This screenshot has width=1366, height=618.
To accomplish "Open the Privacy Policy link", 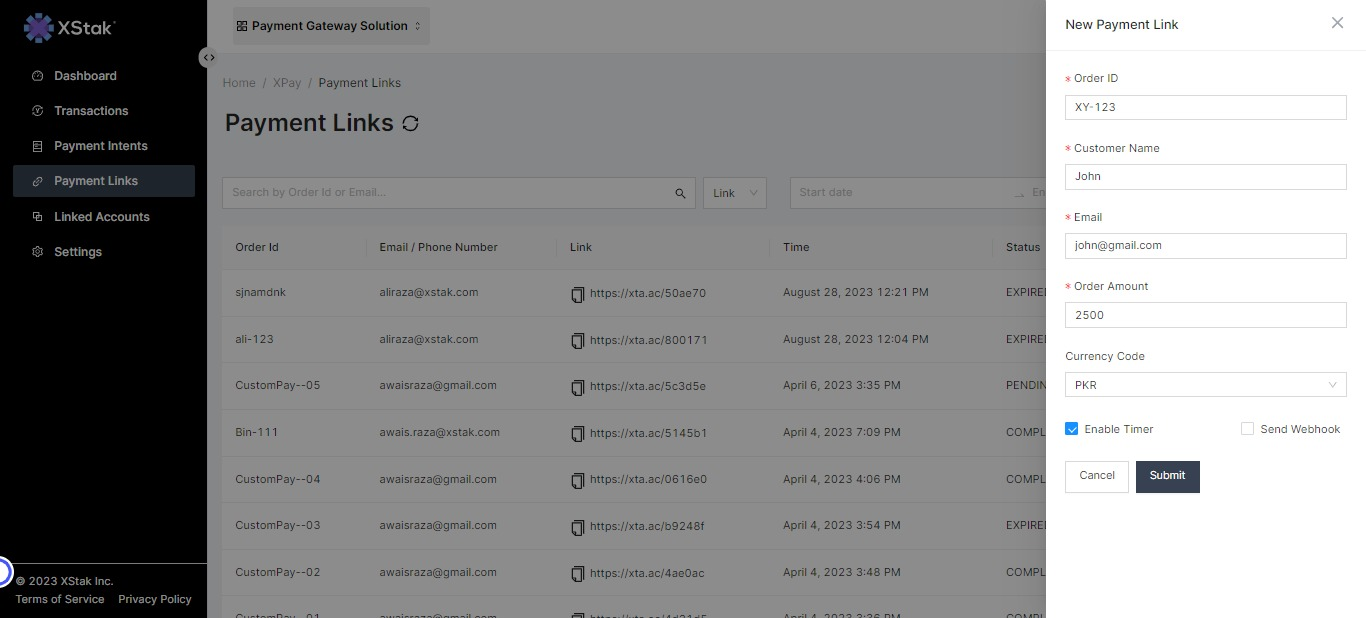I will (155, 599).
